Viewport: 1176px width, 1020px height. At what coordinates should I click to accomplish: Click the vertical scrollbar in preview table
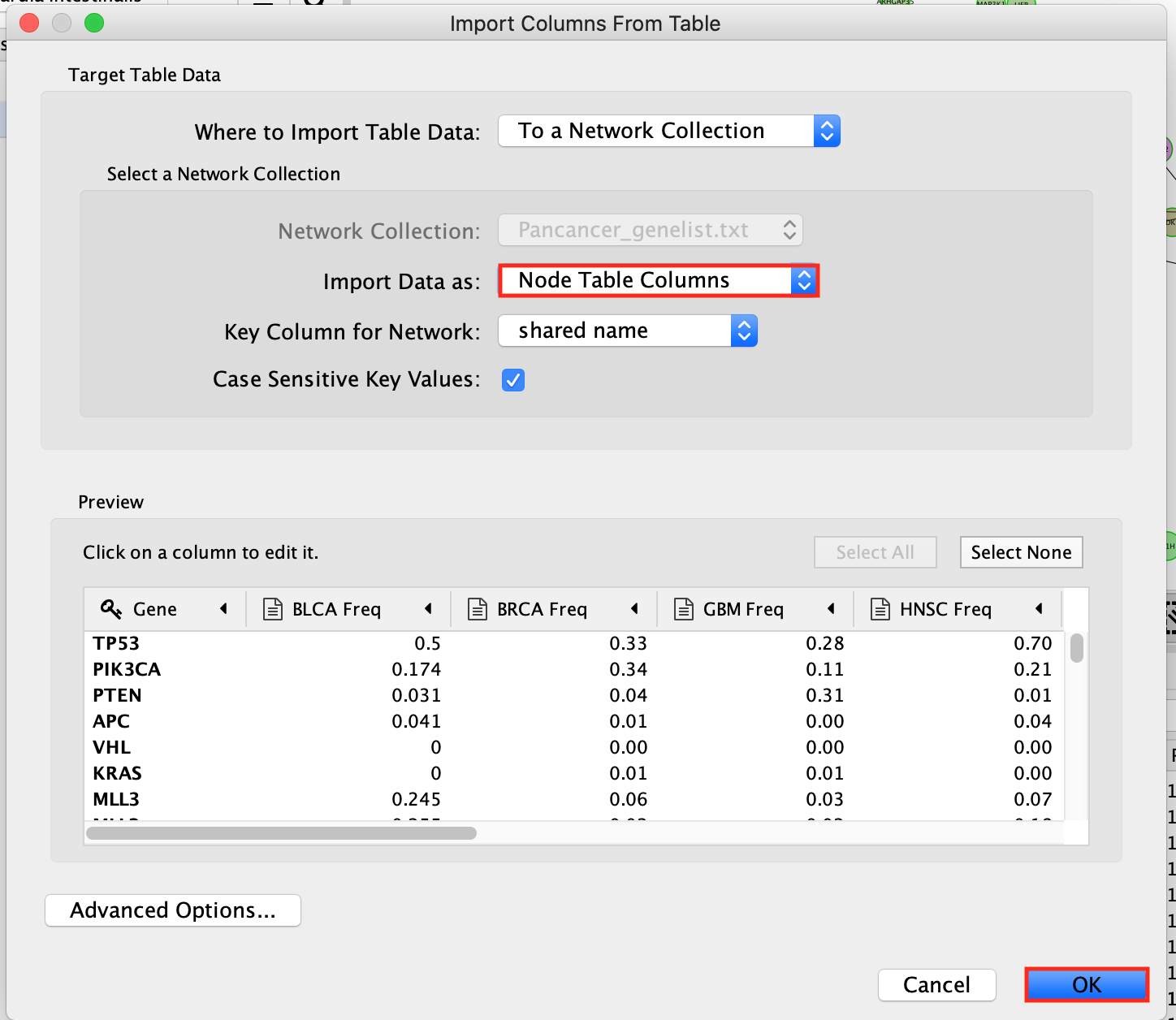click(x=1076, y=648)
